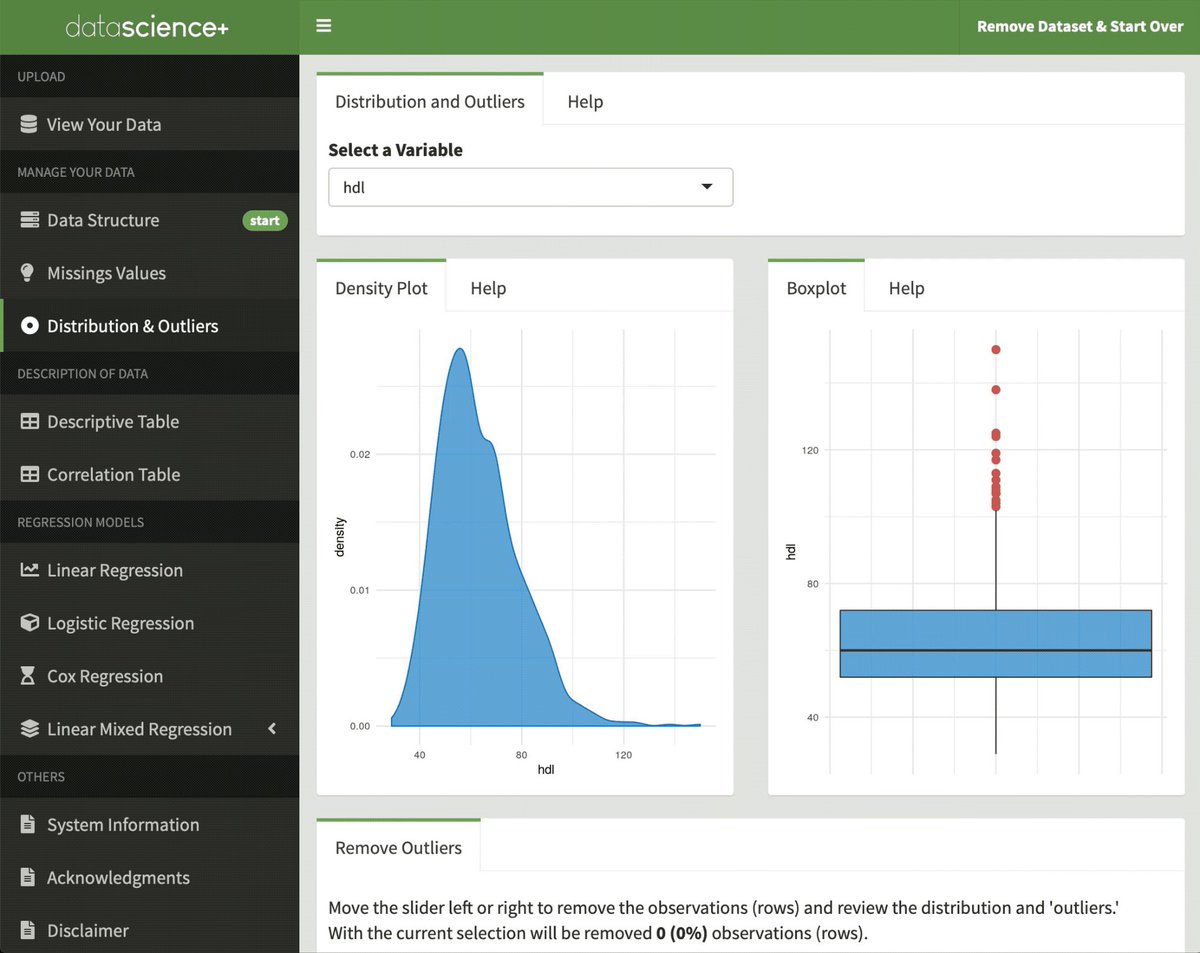Click the line chart icon beside Linear Regression
This screenshot has width=1200, height=953.
click(29, 570)
